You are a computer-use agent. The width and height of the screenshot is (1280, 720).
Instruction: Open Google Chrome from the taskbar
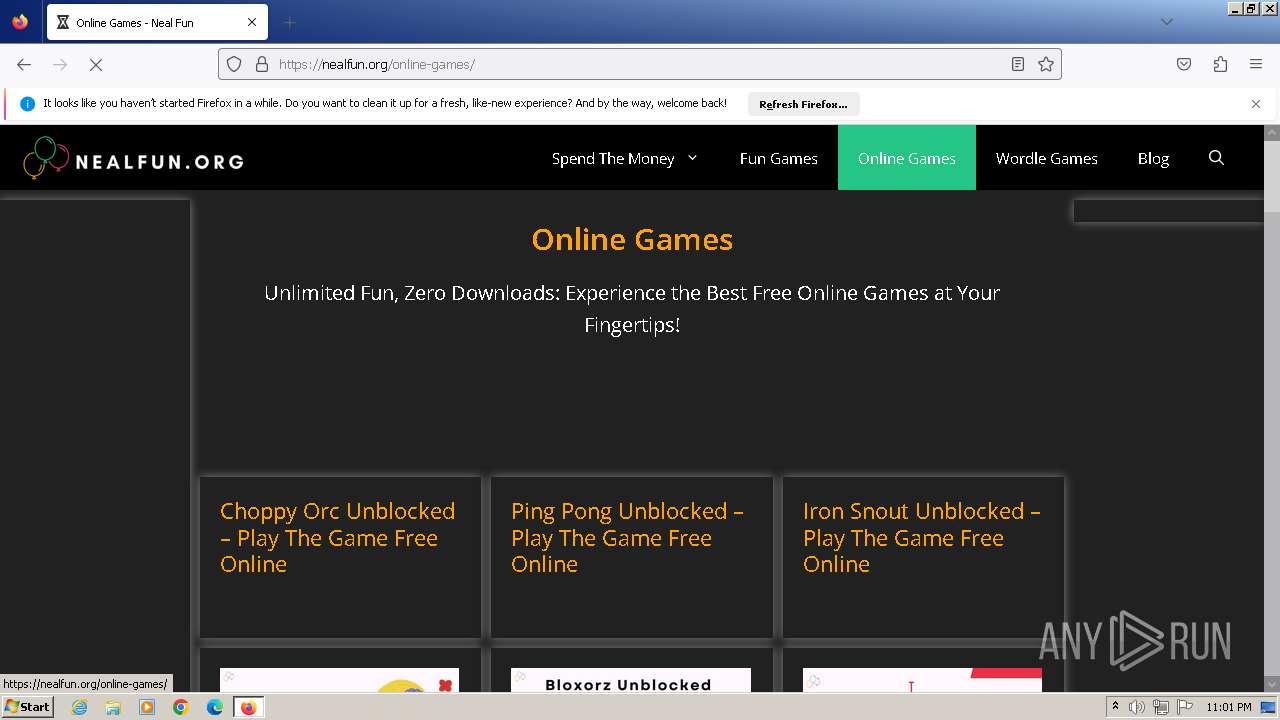tap(181, 707)
